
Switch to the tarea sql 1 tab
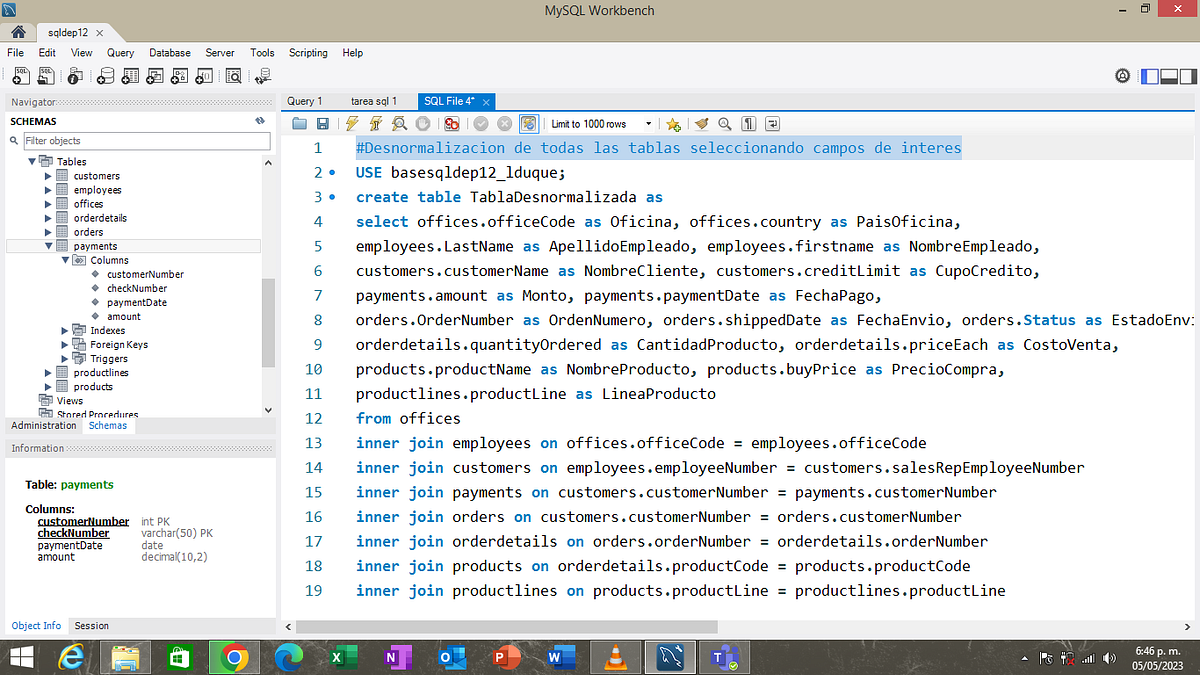pos(374,101)
